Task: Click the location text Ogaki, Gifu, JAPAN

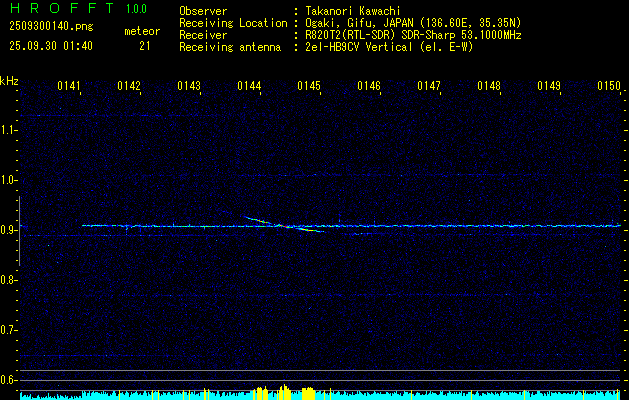Action: click(359, 23)
